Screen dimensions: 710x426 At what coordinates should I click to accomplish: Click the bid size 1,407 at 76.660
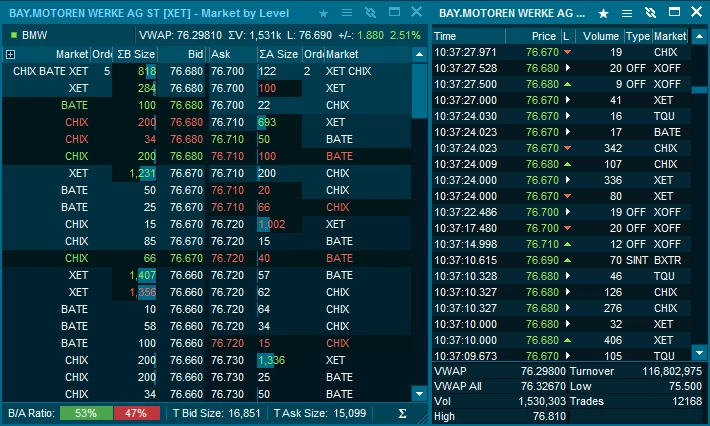point(143,275)
